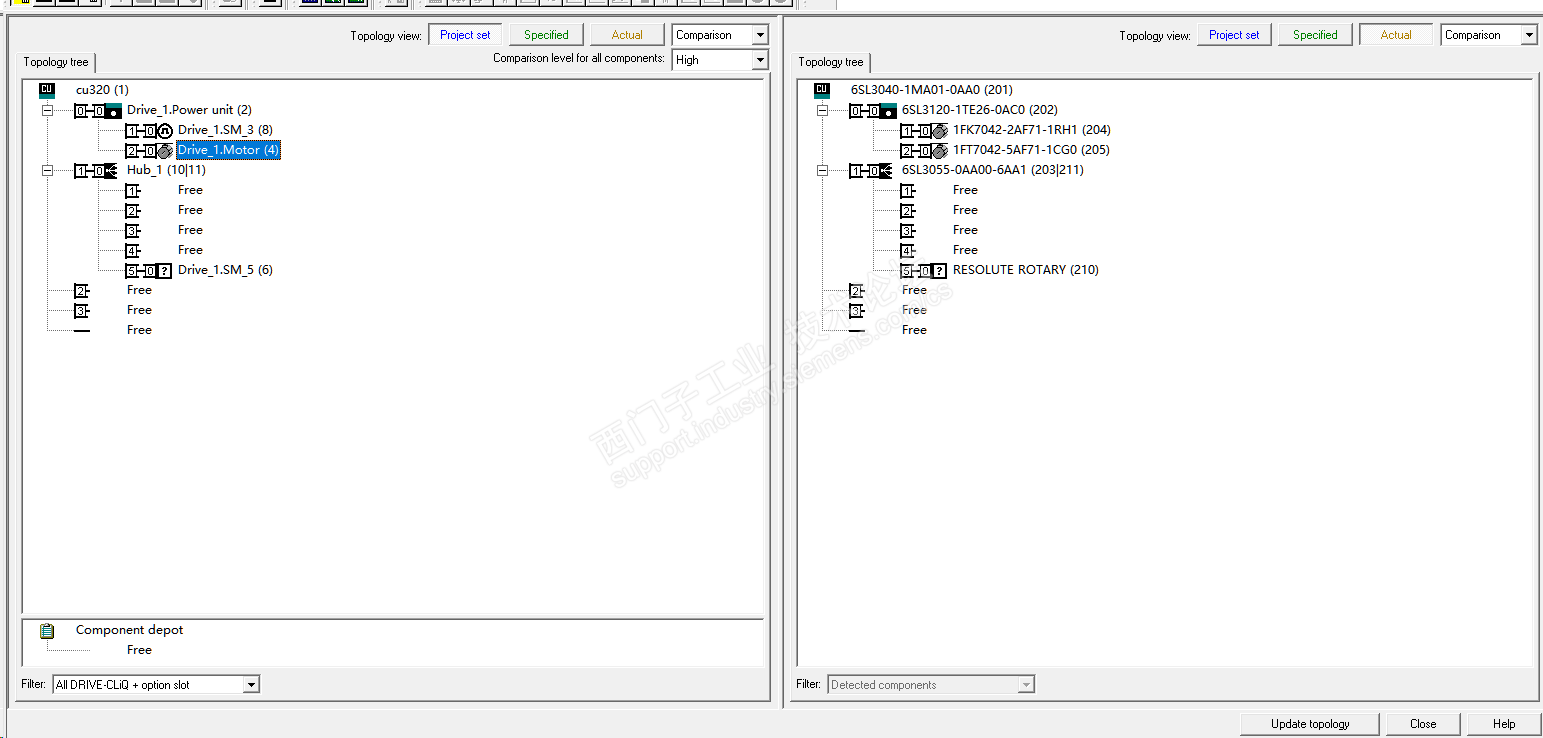Select the last unnumbered Free row in left tree
This screenshot has height=738, width=1543.
140,330
